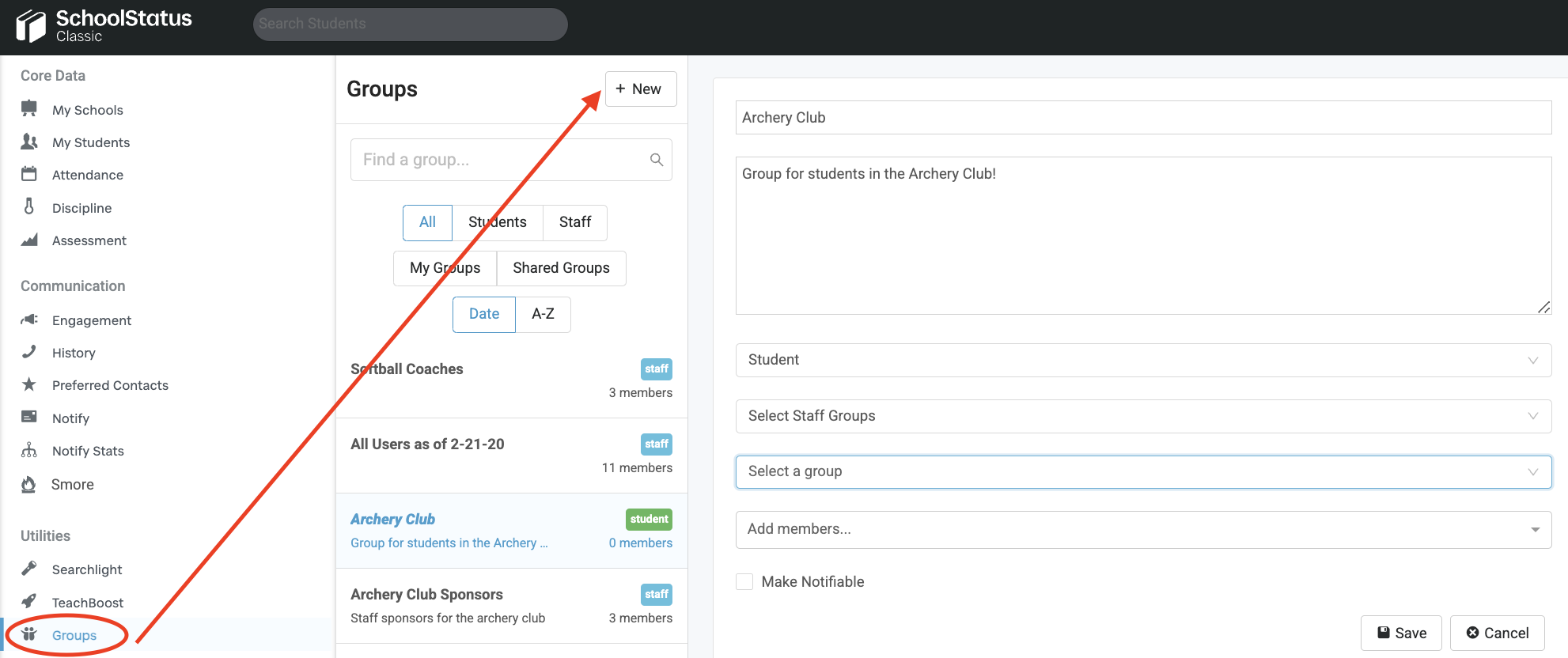Click the Attendance calendar icon
Image resolution: width=1568 pixels, height=658 pixels.
[29, 174]
